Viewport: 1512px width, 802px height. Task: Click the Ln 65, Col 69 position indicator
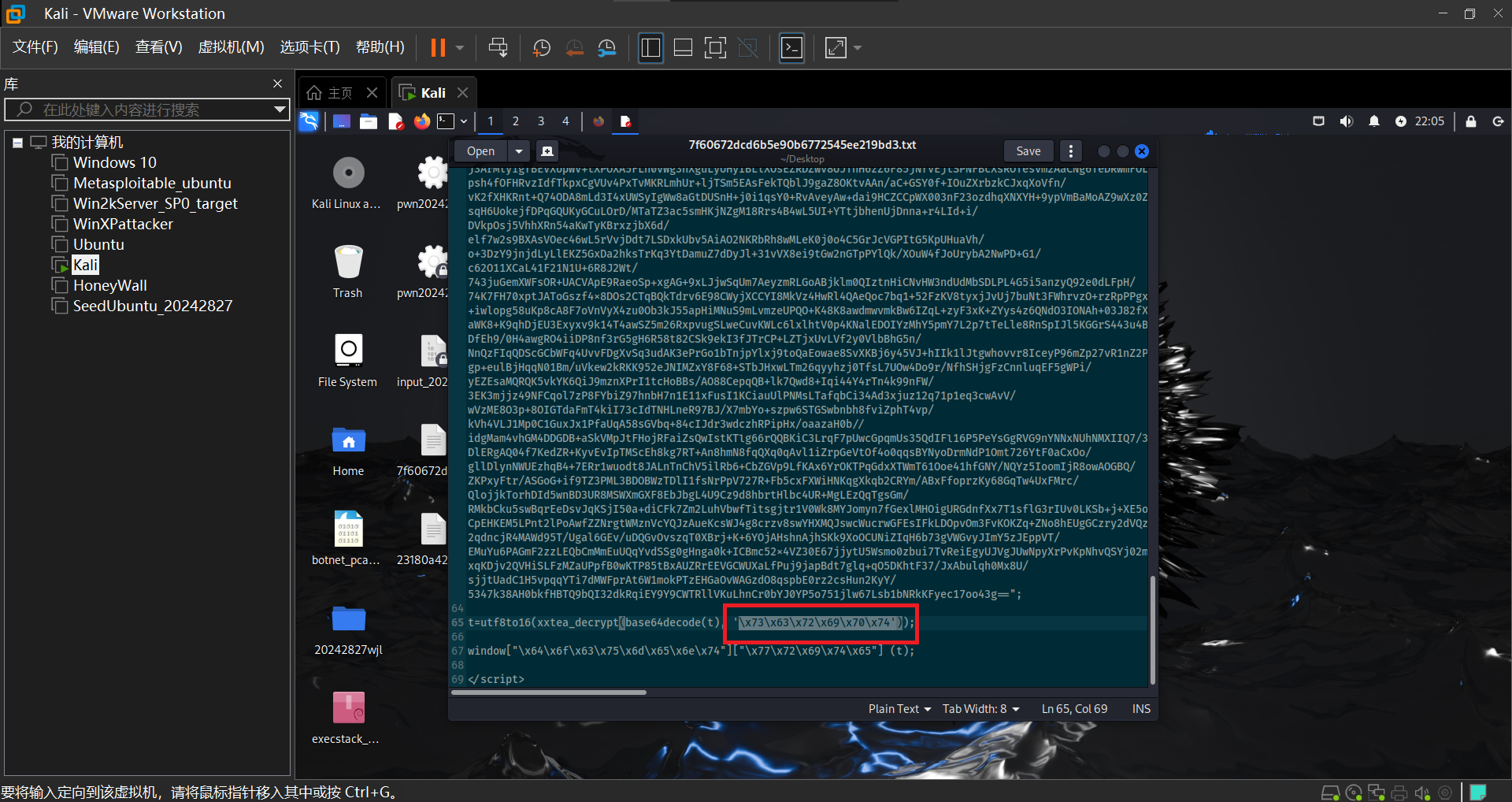click(1074, 709)
